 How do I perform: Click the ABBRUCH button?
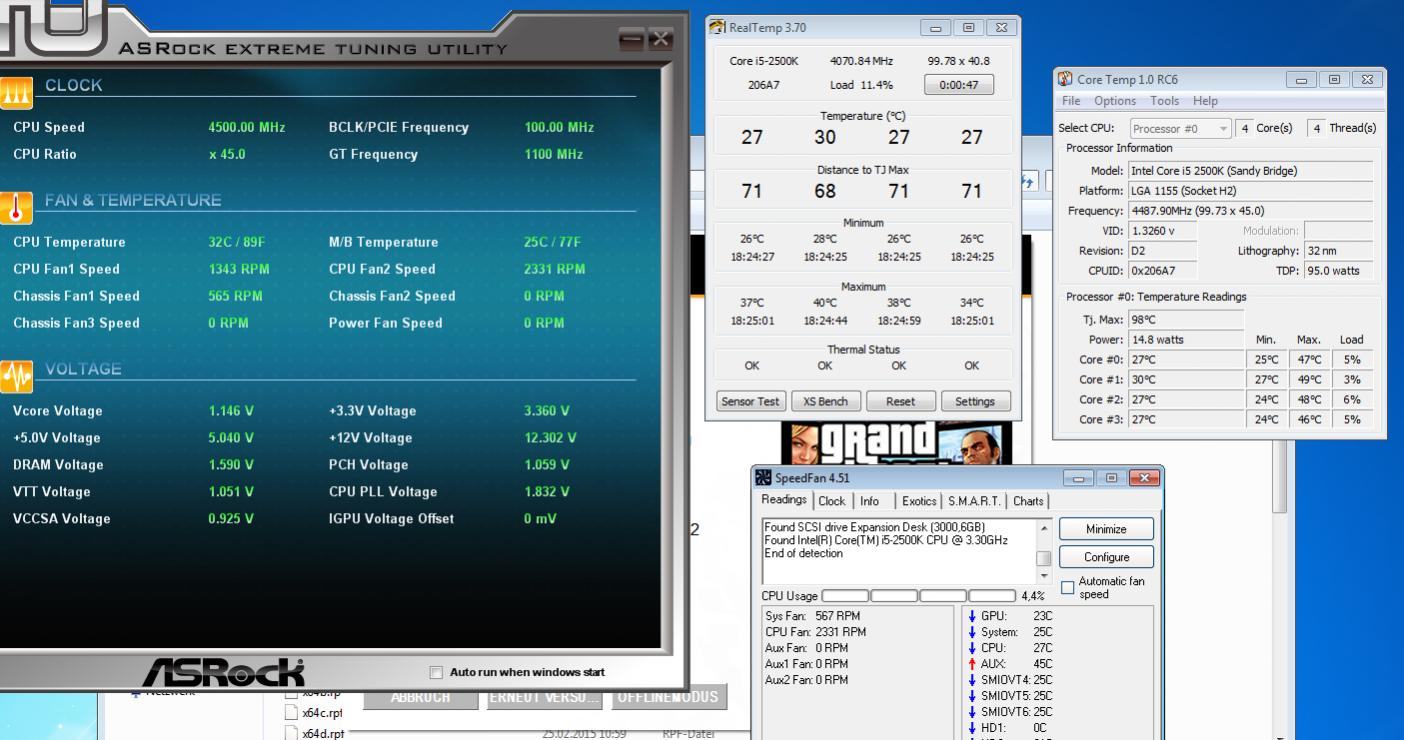click(x=419, y=696)
